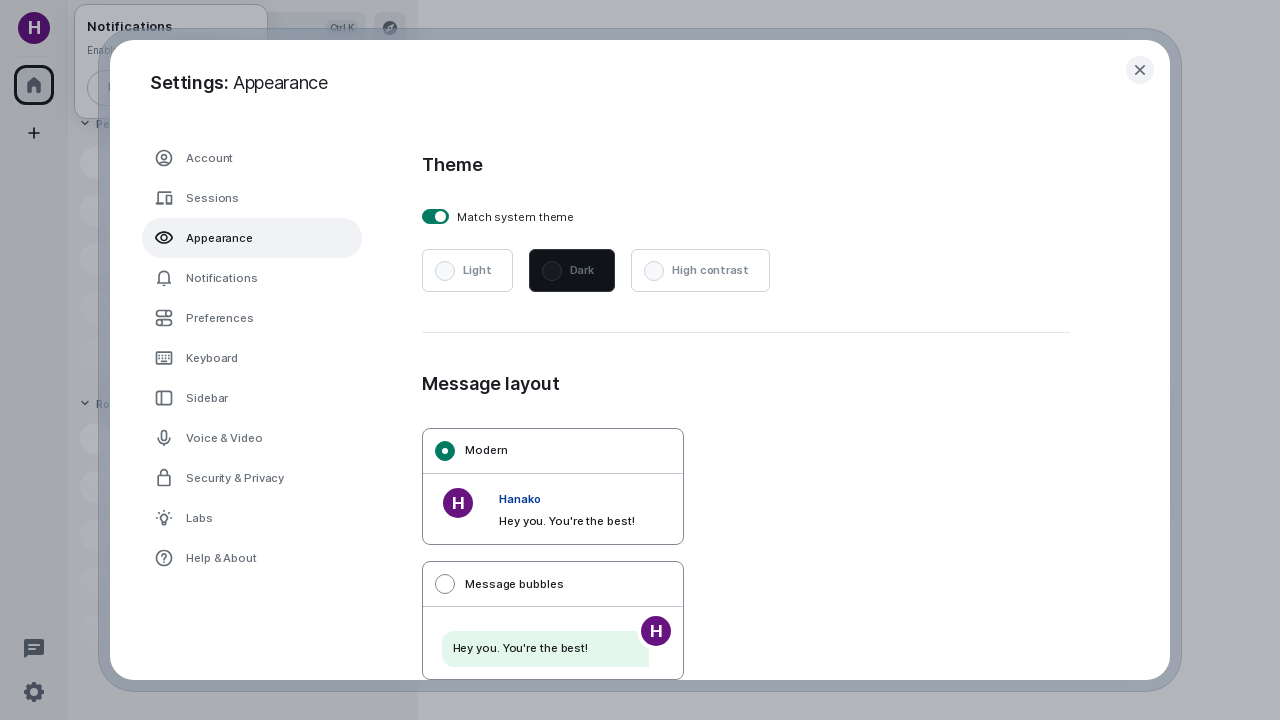Screen dimensions: 1280x720
Task: Open quick settings gear in left rail
Action: pyautogui.click(x=34, y=692)
